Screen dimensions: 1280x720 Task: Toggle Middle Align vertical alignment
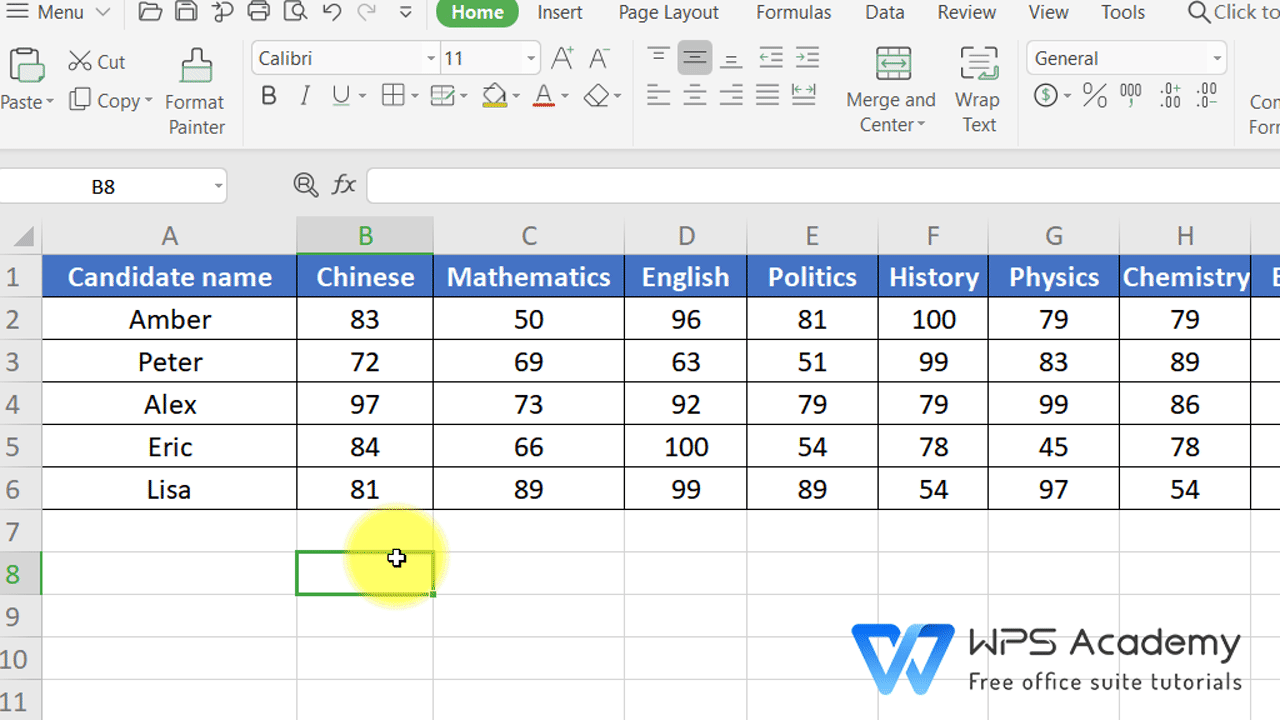point(695,58)
